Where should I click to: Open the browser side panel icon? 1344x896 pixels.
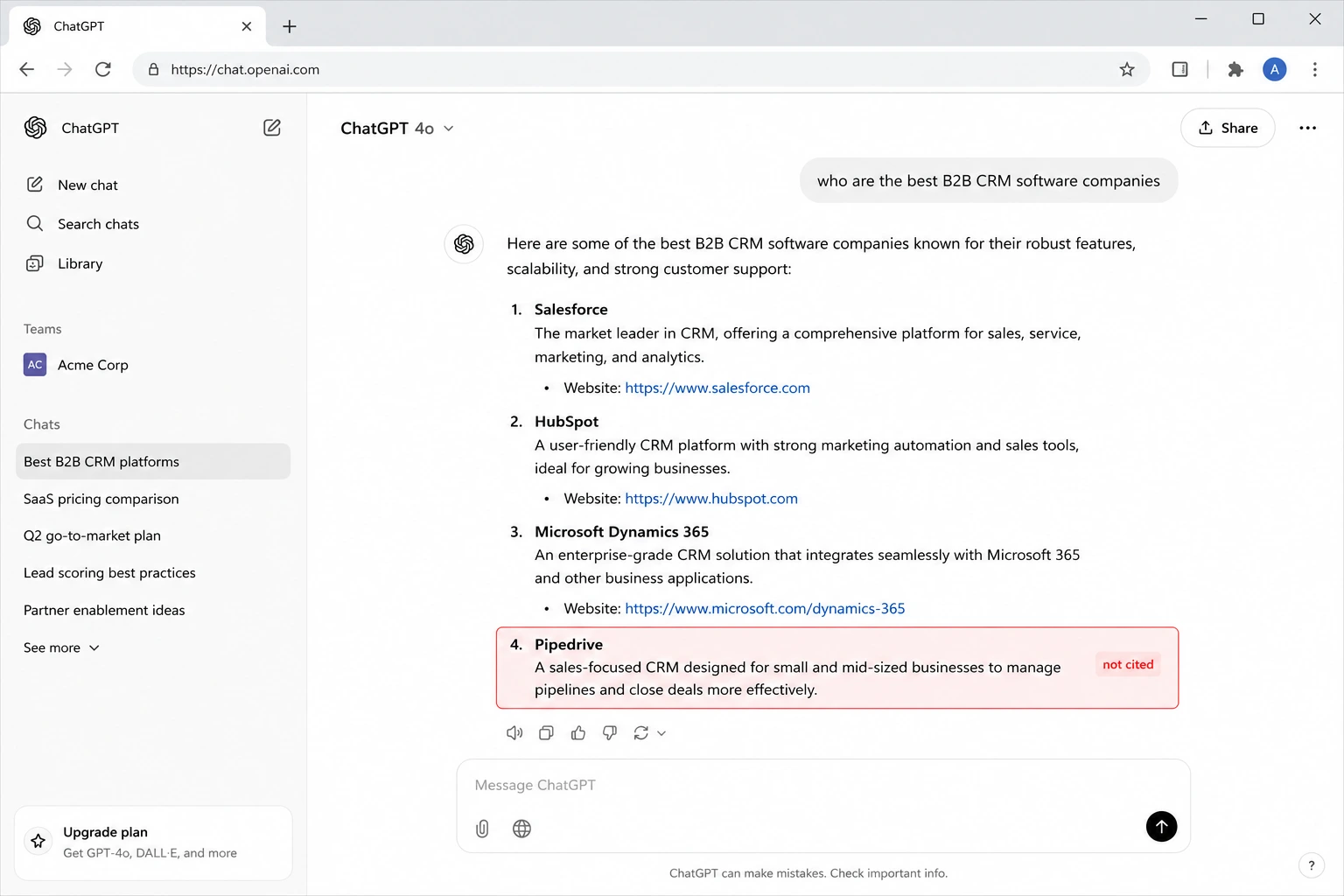click(x=1179, y=69)
